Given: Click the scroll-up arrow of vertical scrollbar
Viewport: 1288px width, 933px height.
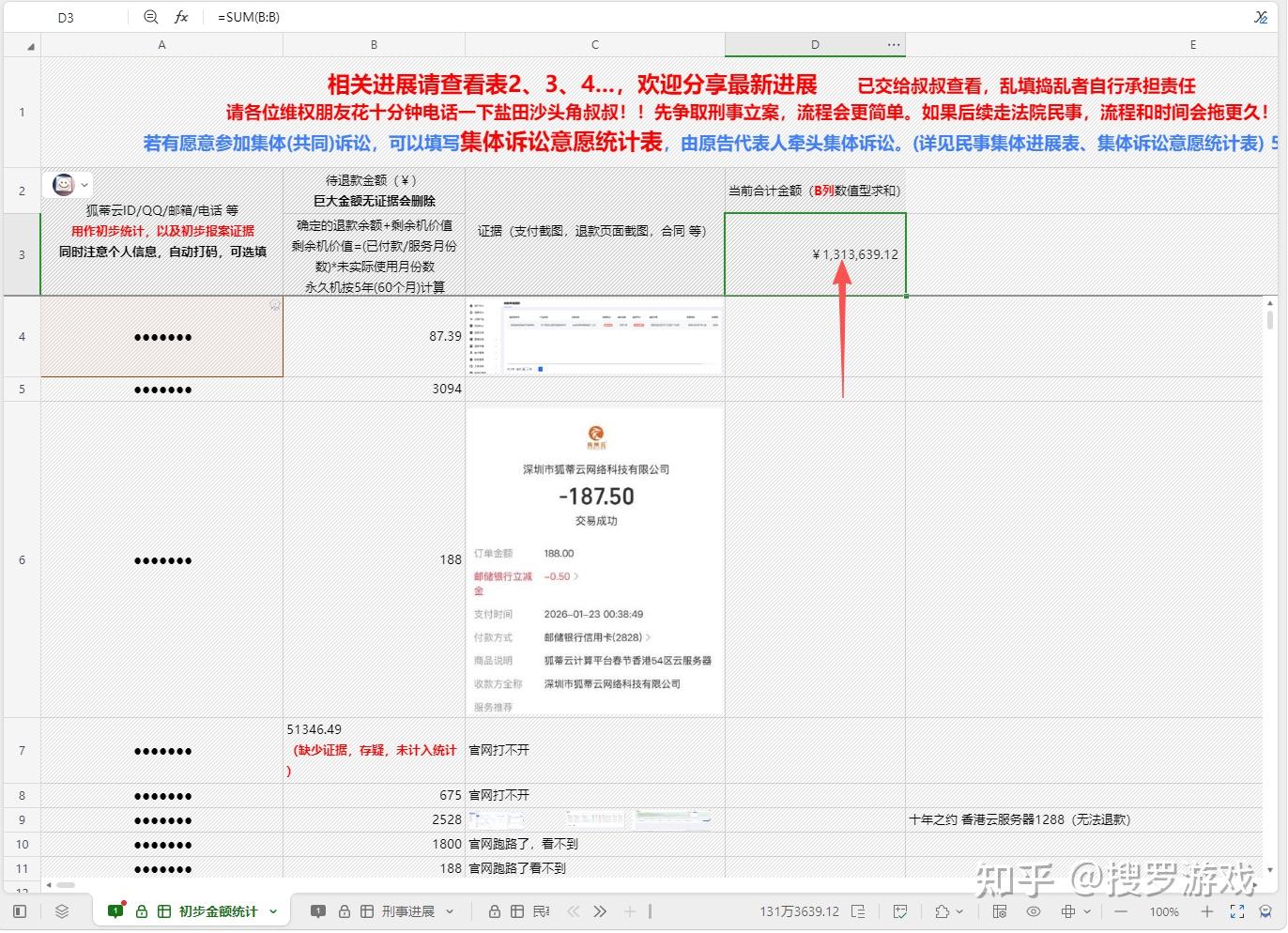Looking at the screenshot, I should 1270,303.
